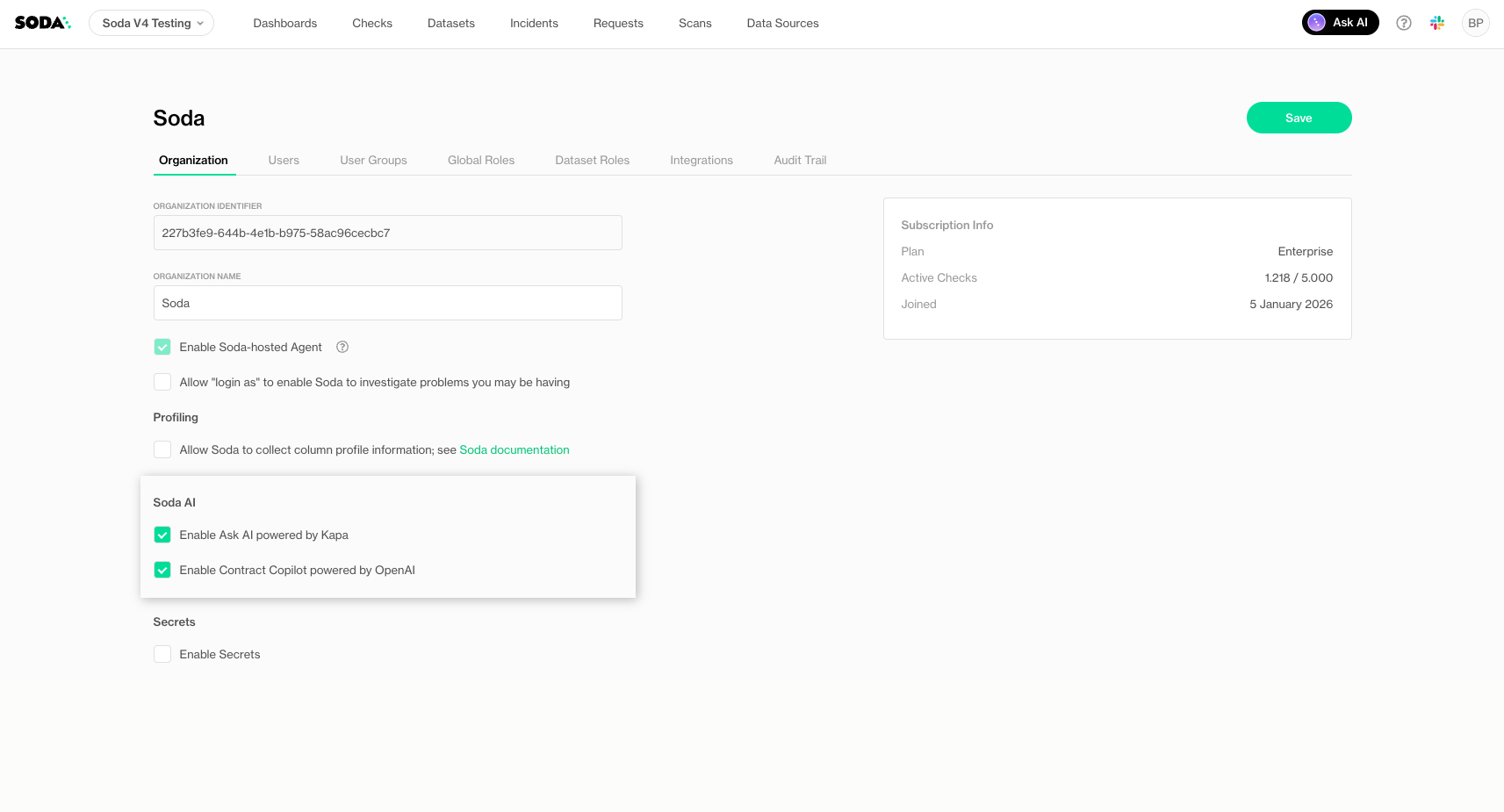This screenshot has height=812, width=1504.
Task: Click the Slack integration icon
Action: tap(1436, 23)
